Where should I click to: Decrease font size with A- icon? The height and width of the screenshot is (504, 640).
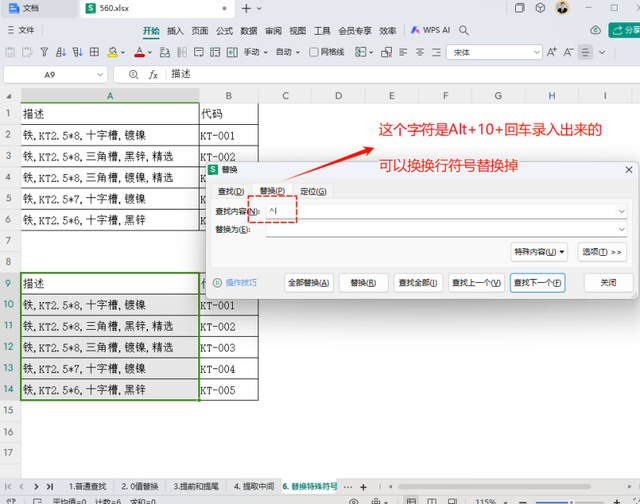point(568,52)
